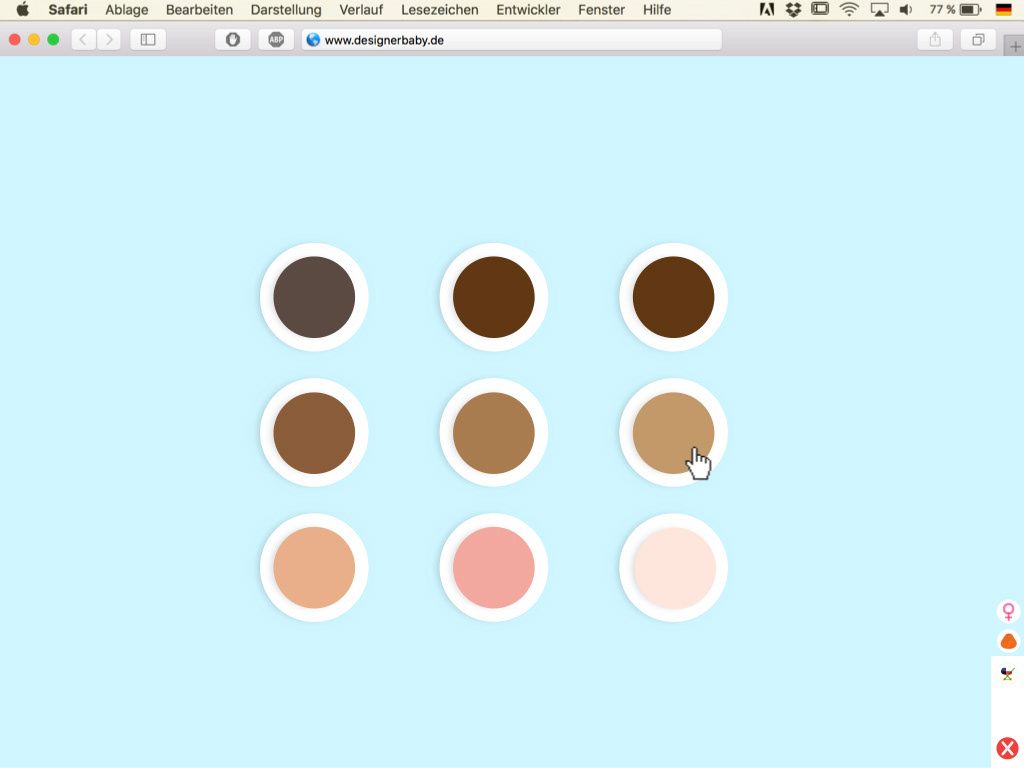Open the Entwickler menu
The height and width of the screenshot is (768, 1024).
pyautogui.click(x=528, y=10)
